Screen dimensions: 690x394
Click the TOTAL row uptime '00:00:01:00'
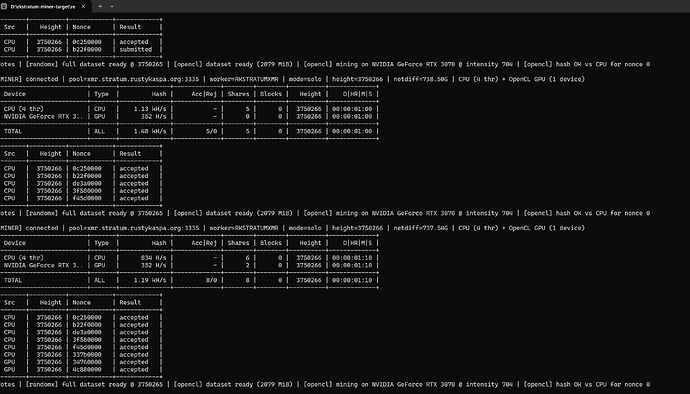tap(352, 131)
